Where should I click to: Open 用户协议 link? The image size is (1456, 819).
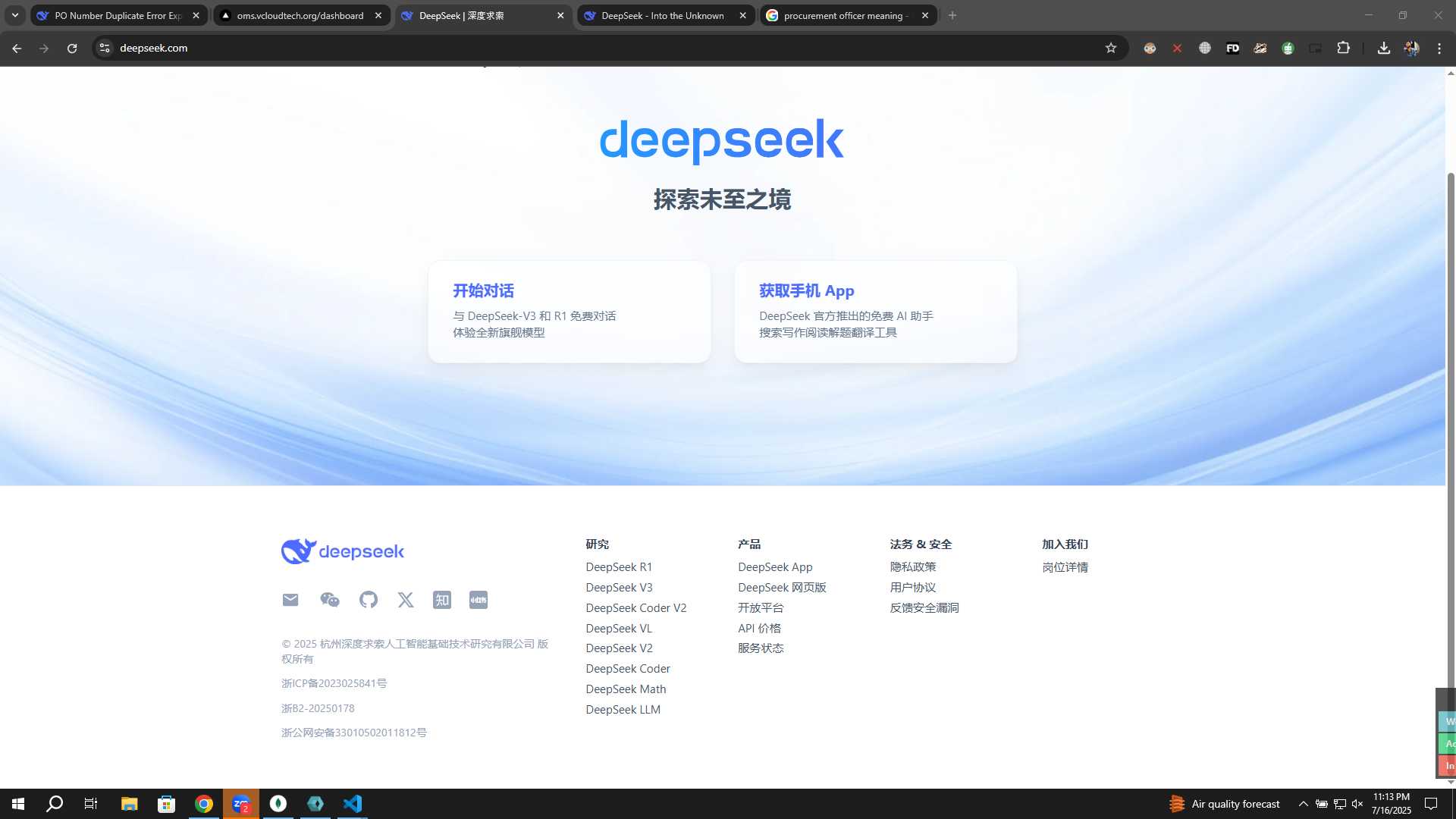[913, 588]
